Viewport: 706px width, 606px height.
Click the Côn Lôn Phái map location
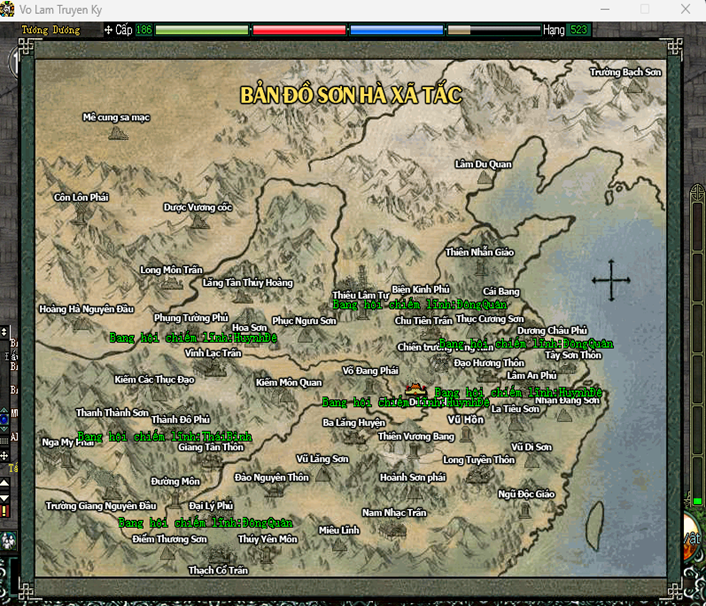tap(81, 197)
